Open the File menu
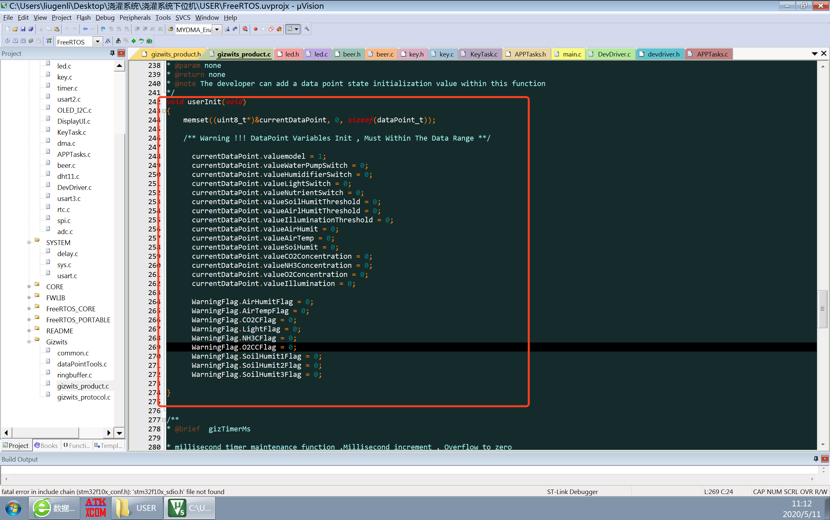The width and height of the screenshot is (830, 520). point(8,17)
